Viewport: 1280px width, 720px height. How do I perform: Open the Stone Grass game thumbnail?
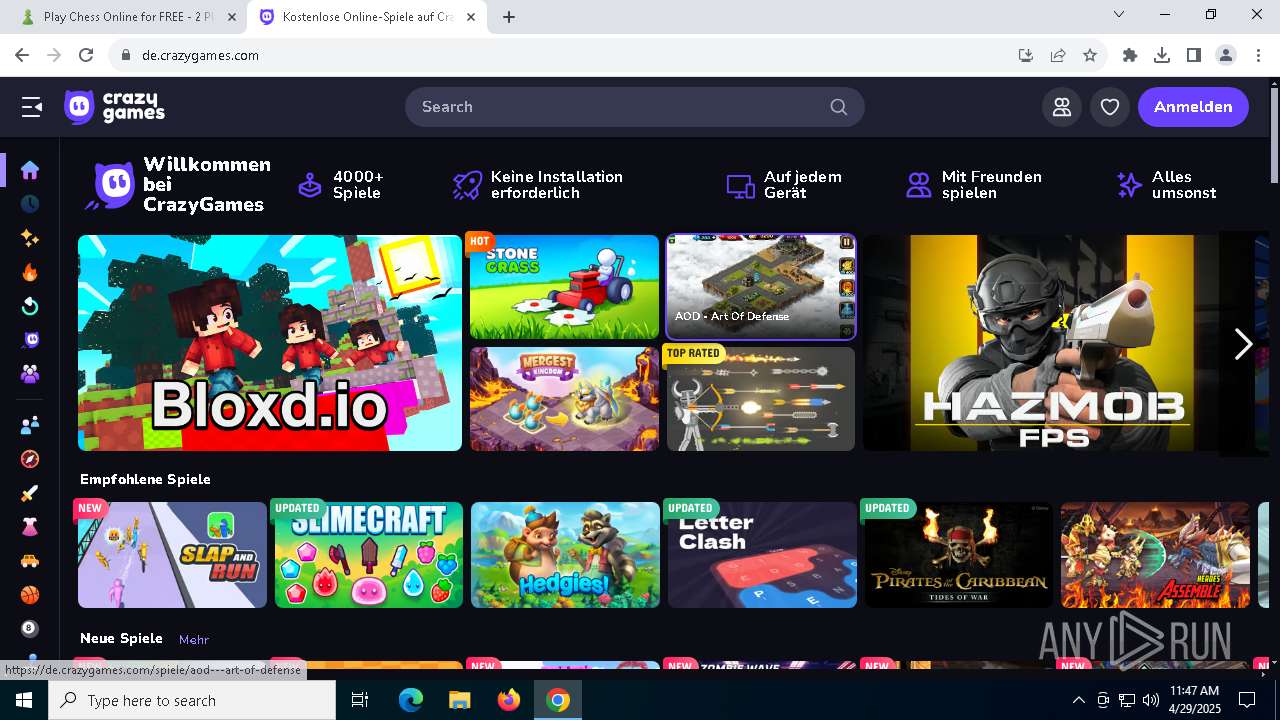pyautogui.click(x=564, y=287)
